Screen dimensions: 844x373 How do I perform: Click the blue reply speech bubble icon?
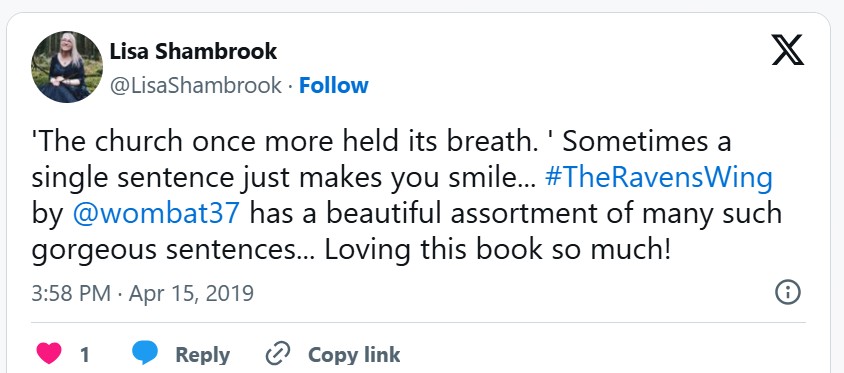click(145, 353)
